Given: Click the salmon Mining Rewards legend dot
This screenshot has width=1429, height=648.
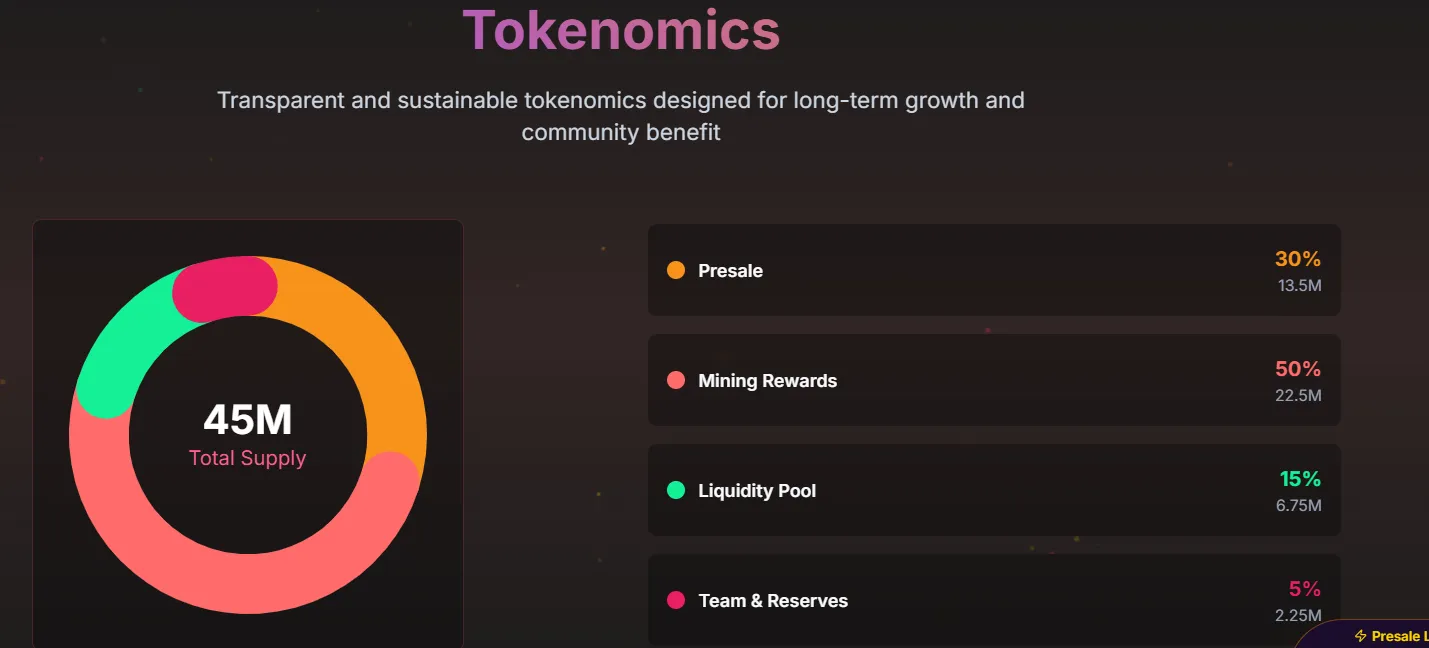Looking at the screenshot, I should 676,380.
